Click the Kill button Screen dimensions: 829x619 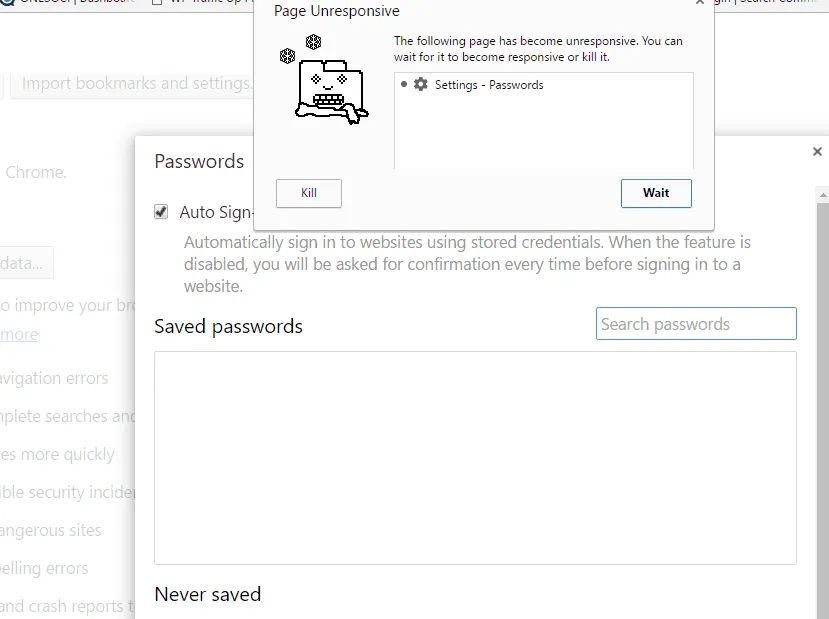[x=308, y=193]
